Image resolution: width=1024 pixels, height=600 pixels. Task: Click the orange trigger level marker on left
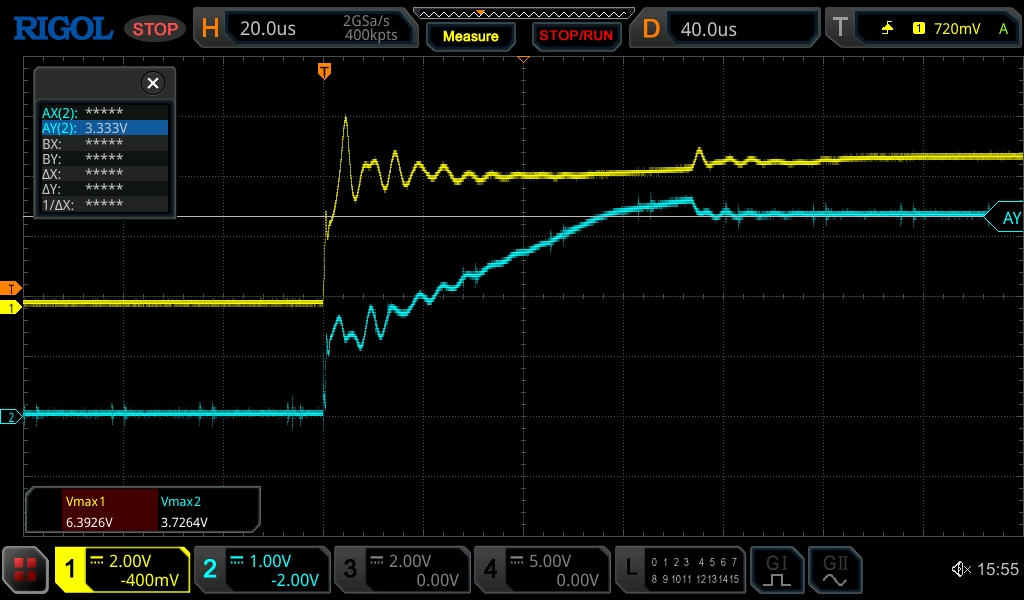pyautogui.click(x=11, y=288)
